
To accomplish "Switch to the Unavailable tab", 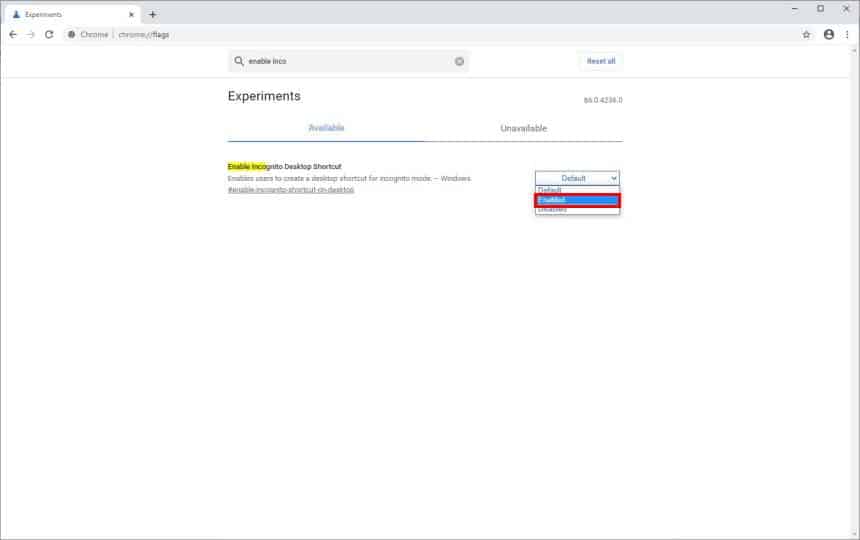I will pos(524,128).
